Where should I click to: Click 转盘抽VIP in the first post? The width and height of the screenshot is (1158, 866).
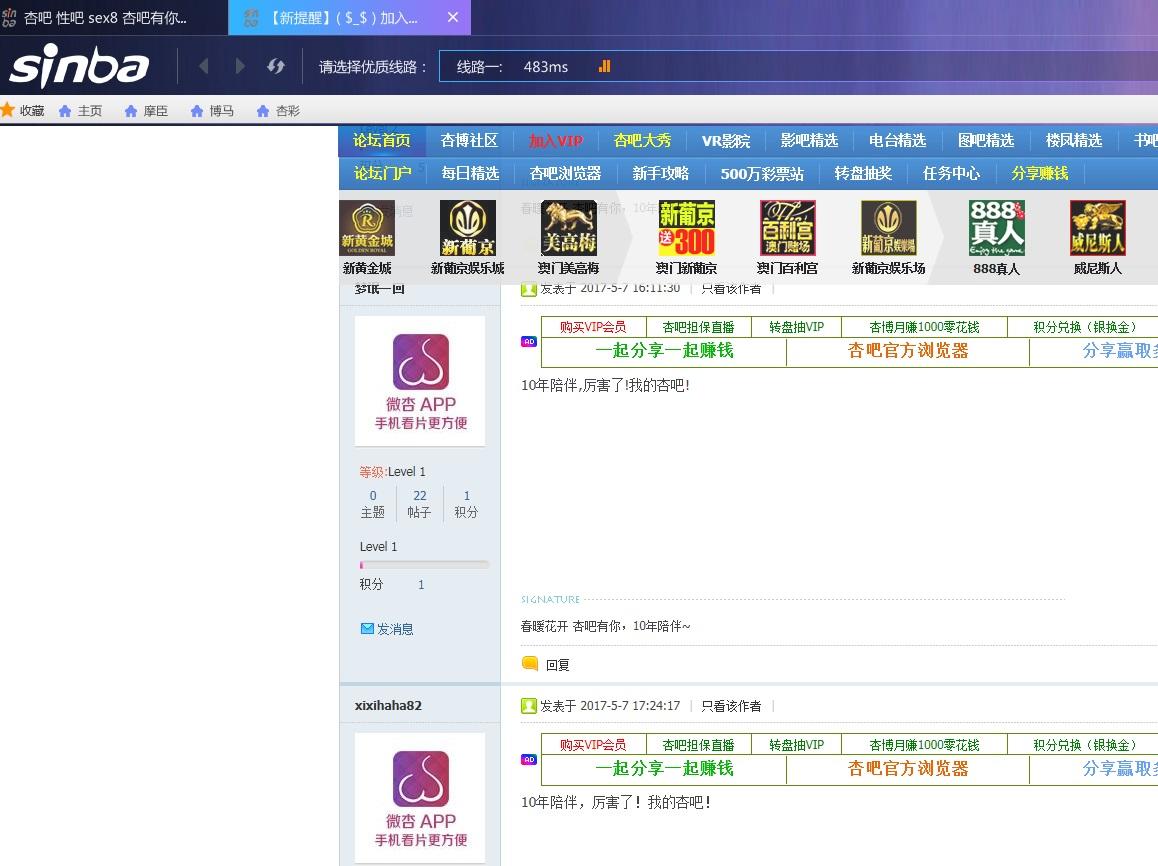(x=796, y=327)
